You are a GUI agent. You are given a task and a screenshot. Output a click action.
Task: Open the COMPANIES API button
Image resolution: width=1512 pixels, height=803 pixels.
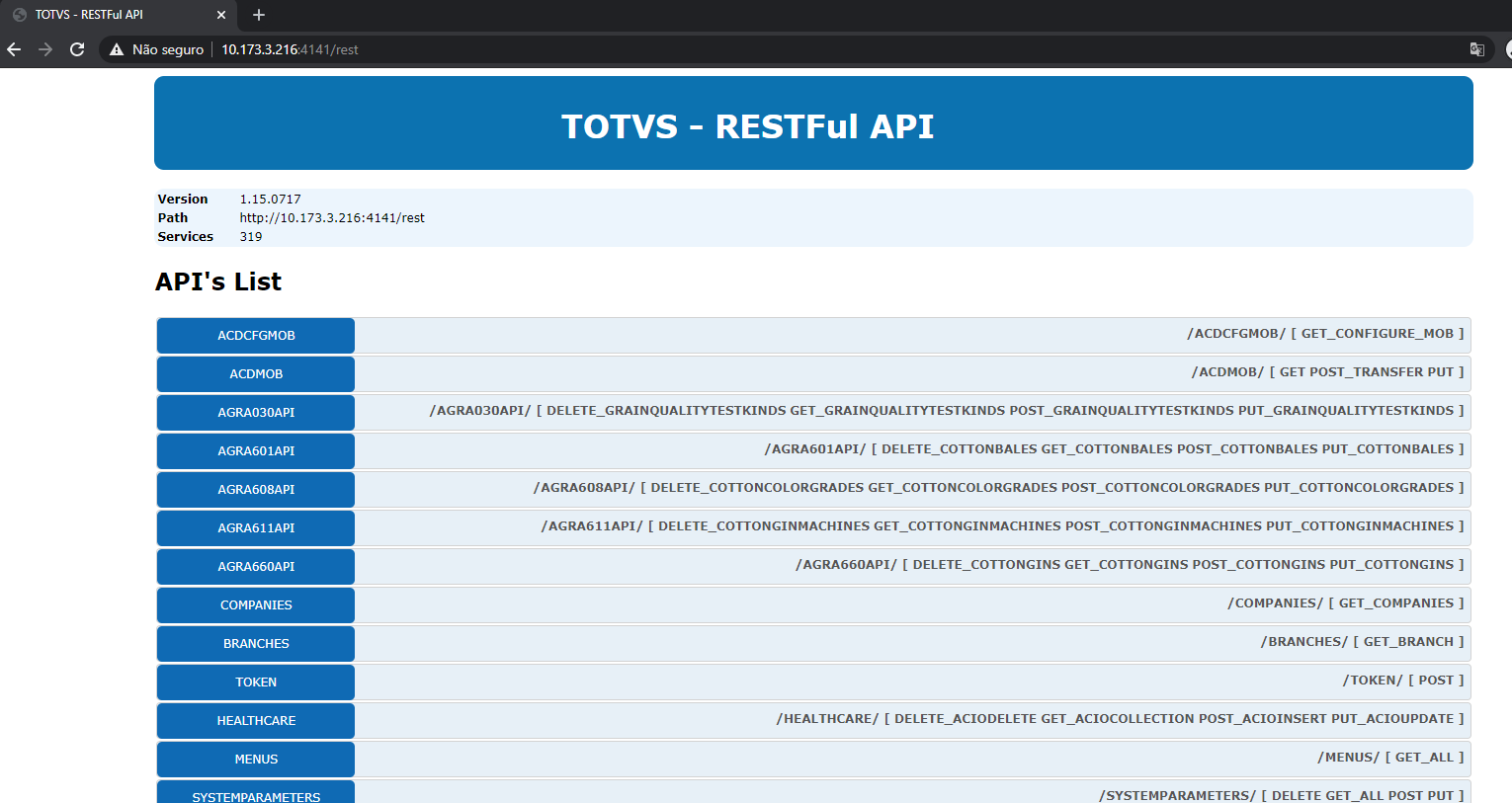[x=256, y=605]
